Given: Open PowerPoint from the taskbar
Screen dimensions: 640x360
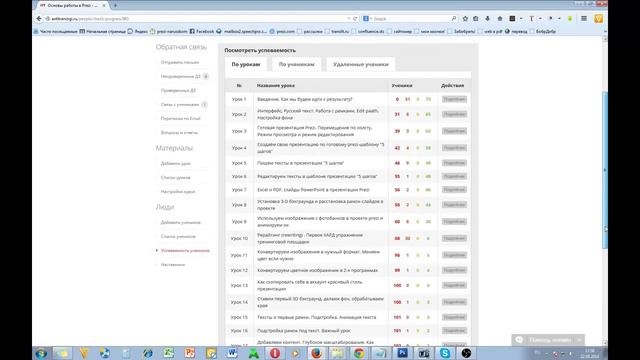Looking at the screenshot, I should click(190, 353).
